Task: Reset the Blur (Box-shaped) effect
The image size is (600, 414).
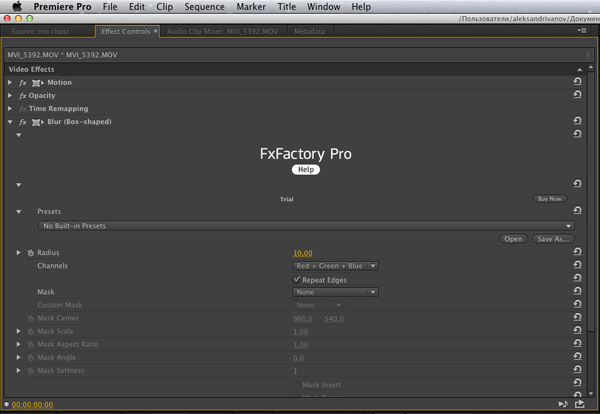Action: tap(577, 121)
